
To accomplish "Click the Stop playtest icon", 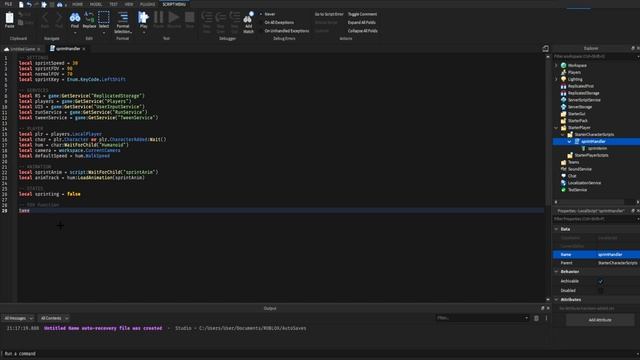I will [x=190, y=17].
